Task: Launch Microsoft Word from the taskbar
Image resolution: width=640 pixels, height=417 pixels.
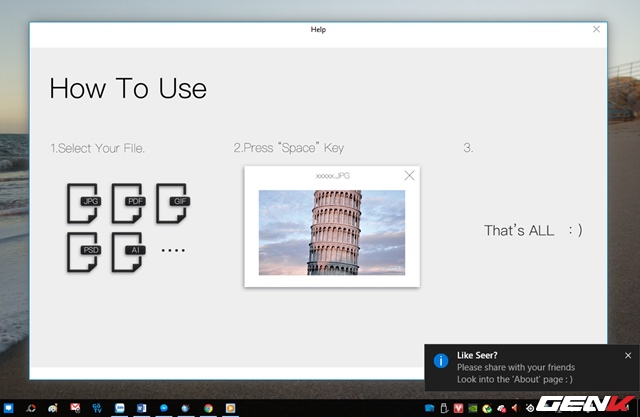Action: (142, 408)
